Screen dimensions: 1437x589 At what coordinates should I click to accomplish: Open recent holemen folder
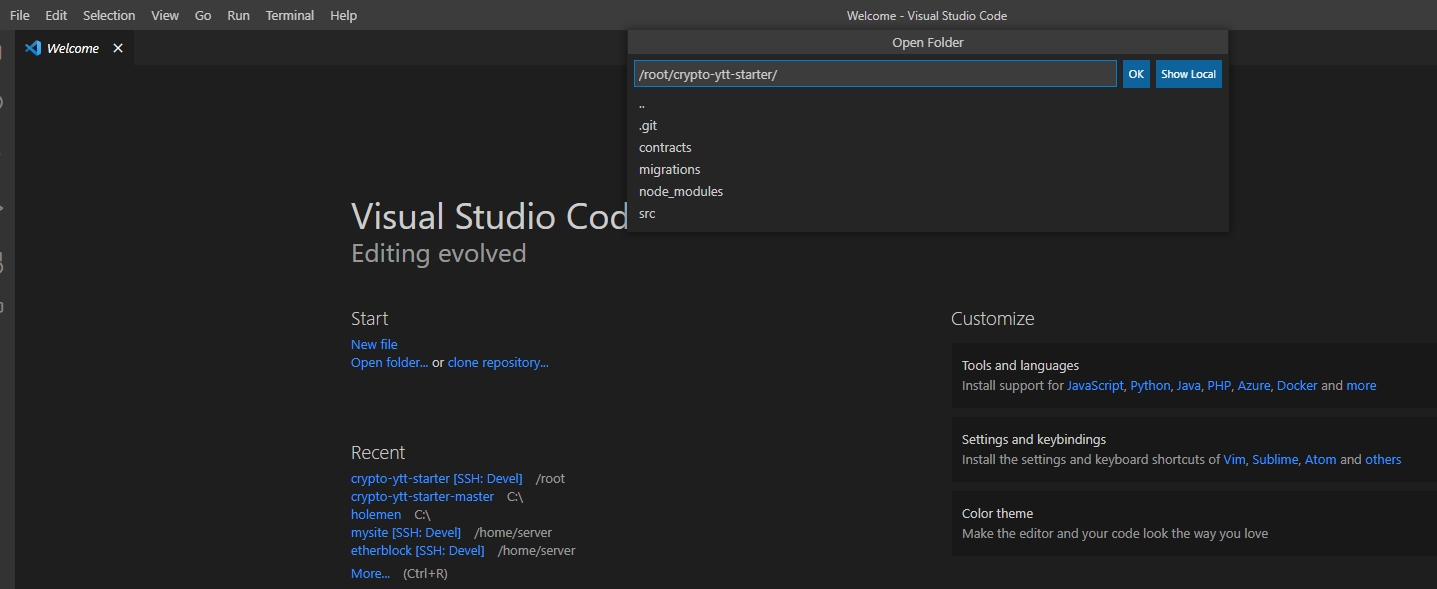376,514
